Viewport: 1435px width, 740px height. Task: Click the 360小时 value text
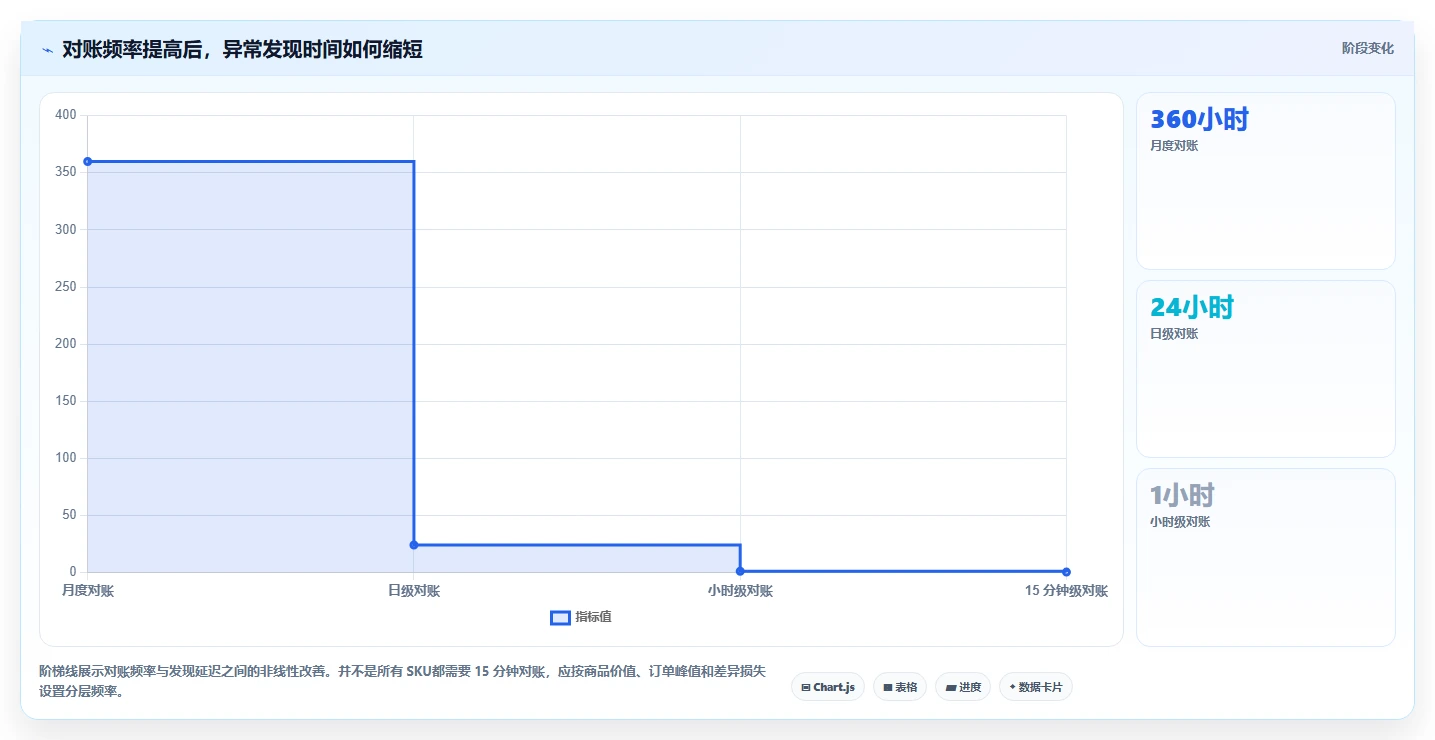pos(1199,120)
